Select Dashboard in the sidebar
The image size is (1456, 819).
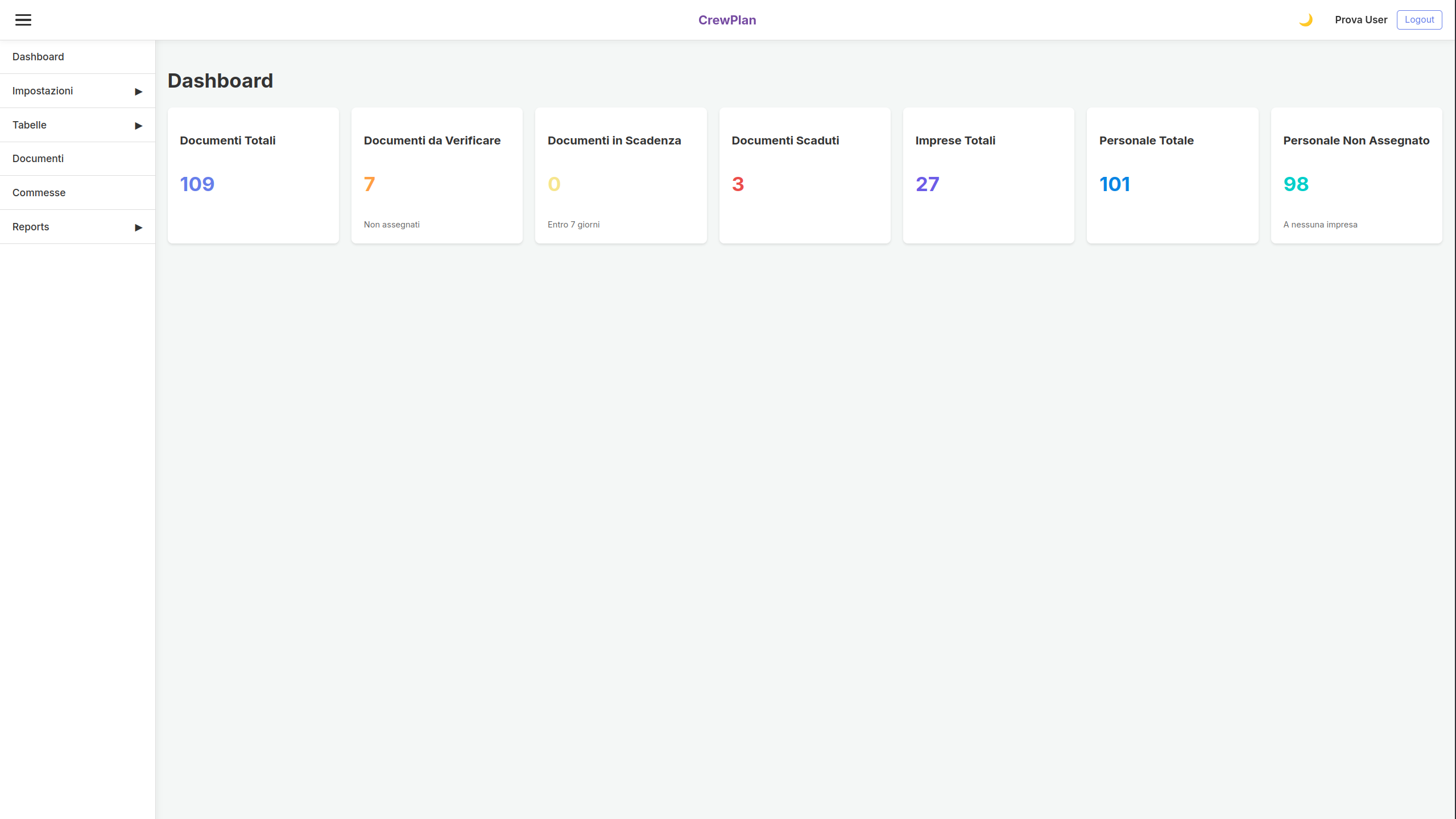pyautogui.click(x=38, y=56)
